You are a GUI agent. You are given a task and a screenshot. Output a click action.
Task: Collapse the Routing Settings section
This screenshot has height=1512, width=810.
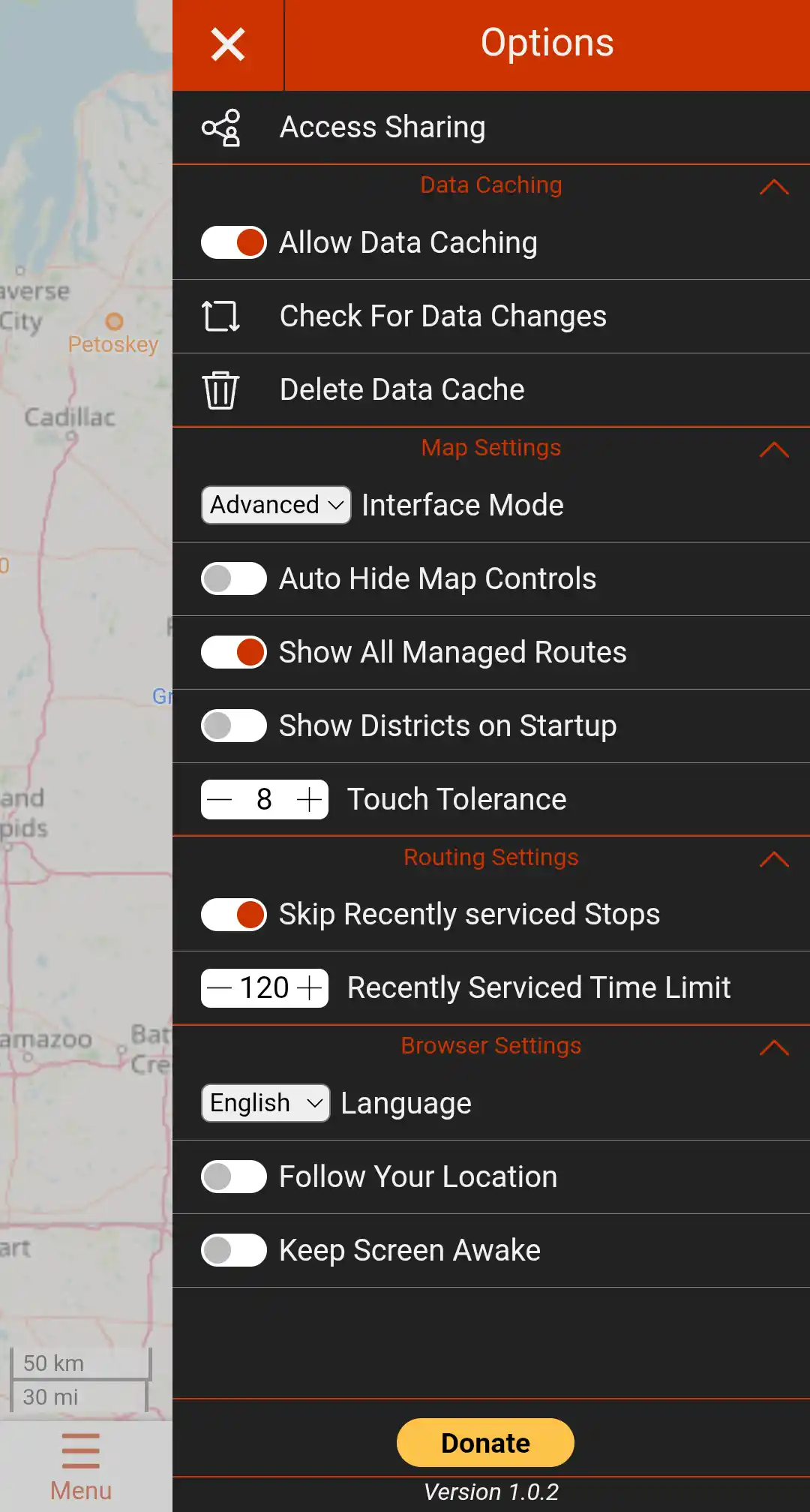click(x=774, y=859)
